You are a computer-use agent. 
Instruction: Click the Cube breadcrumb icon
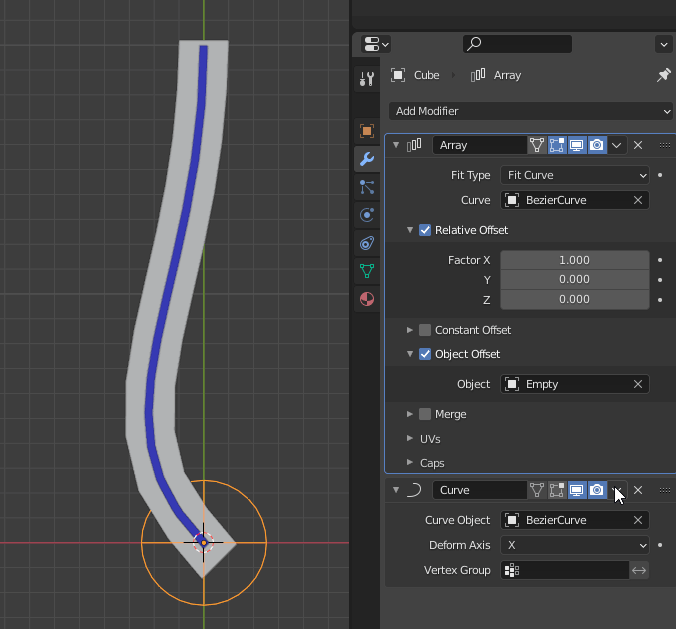398,75
